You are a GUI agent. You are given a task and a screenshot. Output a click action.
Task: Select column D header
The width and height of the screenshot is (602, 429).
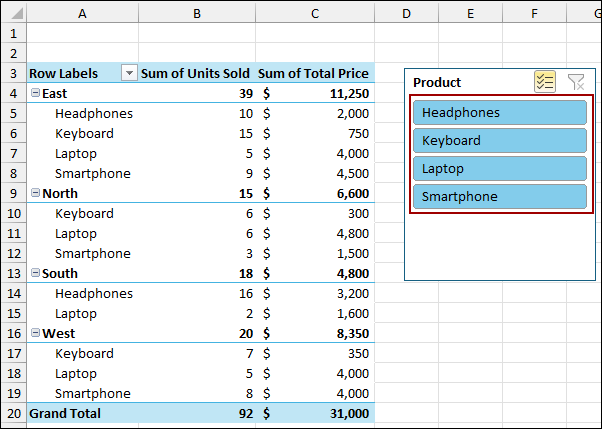(407, 12)
